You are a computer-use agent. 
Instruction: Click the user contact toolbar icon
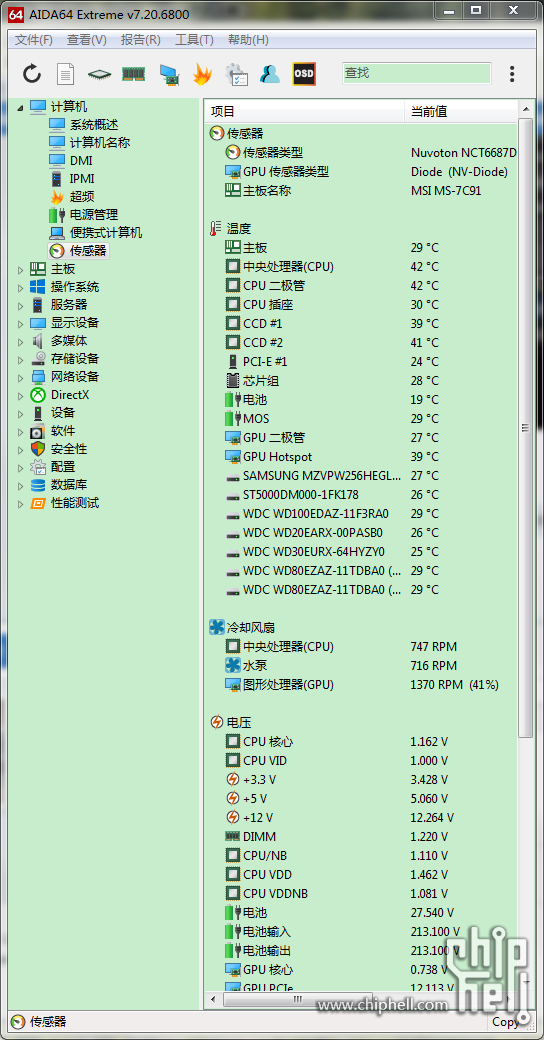coord(270,74)
